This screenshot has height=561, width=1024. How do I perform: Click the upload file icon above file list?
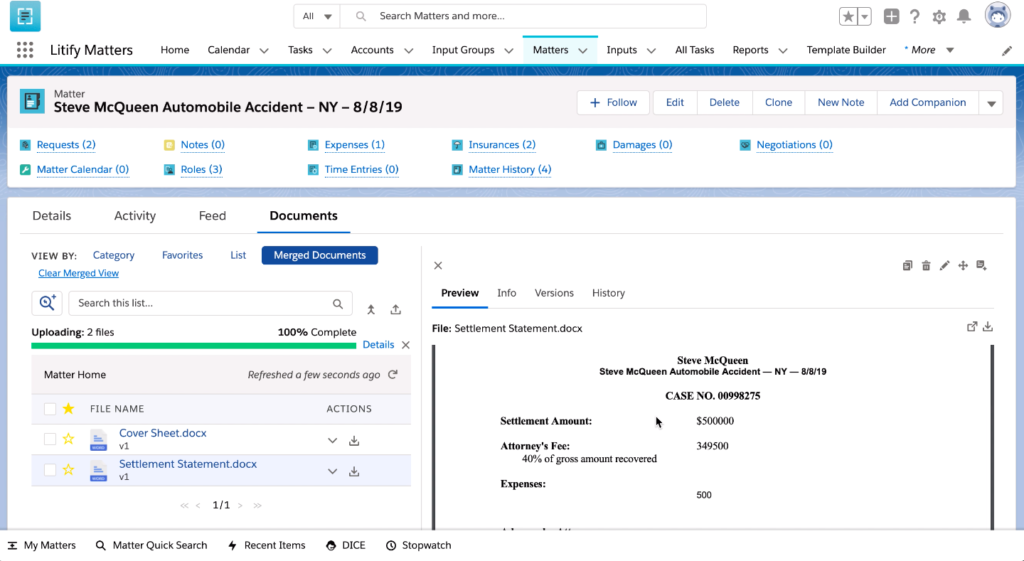(396, 310)
